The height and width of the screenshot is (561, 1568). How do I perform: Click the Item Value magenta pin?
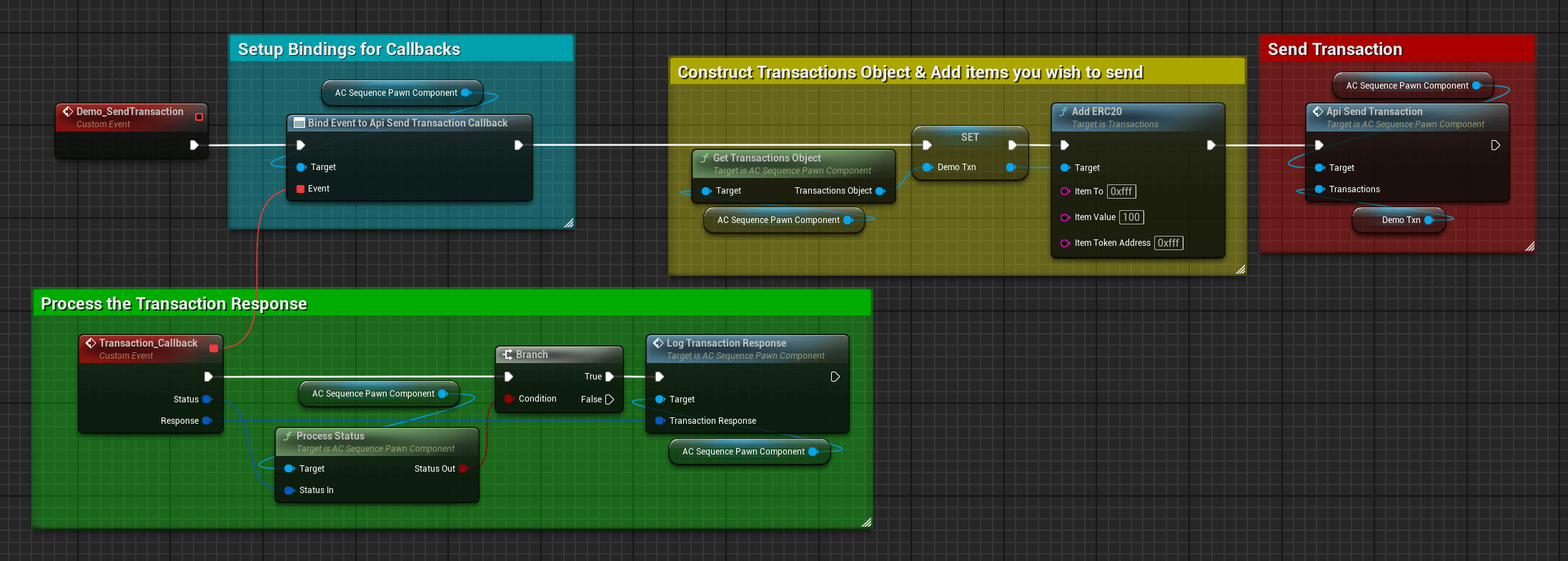[x=1065, y=217]
